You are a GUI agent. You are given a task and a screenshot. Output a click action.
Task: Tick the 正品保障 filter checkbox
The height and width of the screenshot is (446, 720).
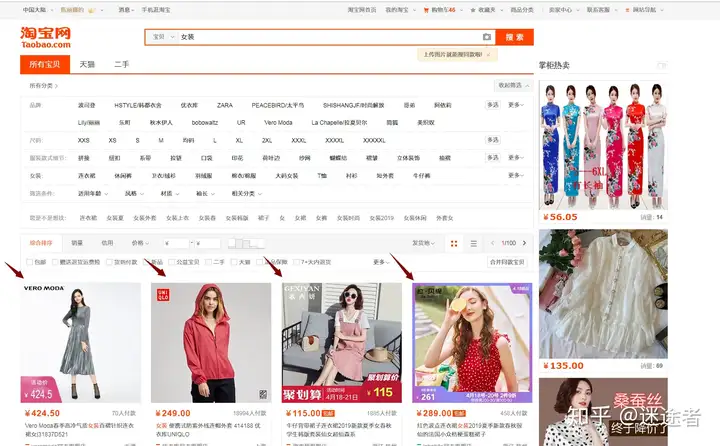tap(259, 262)
